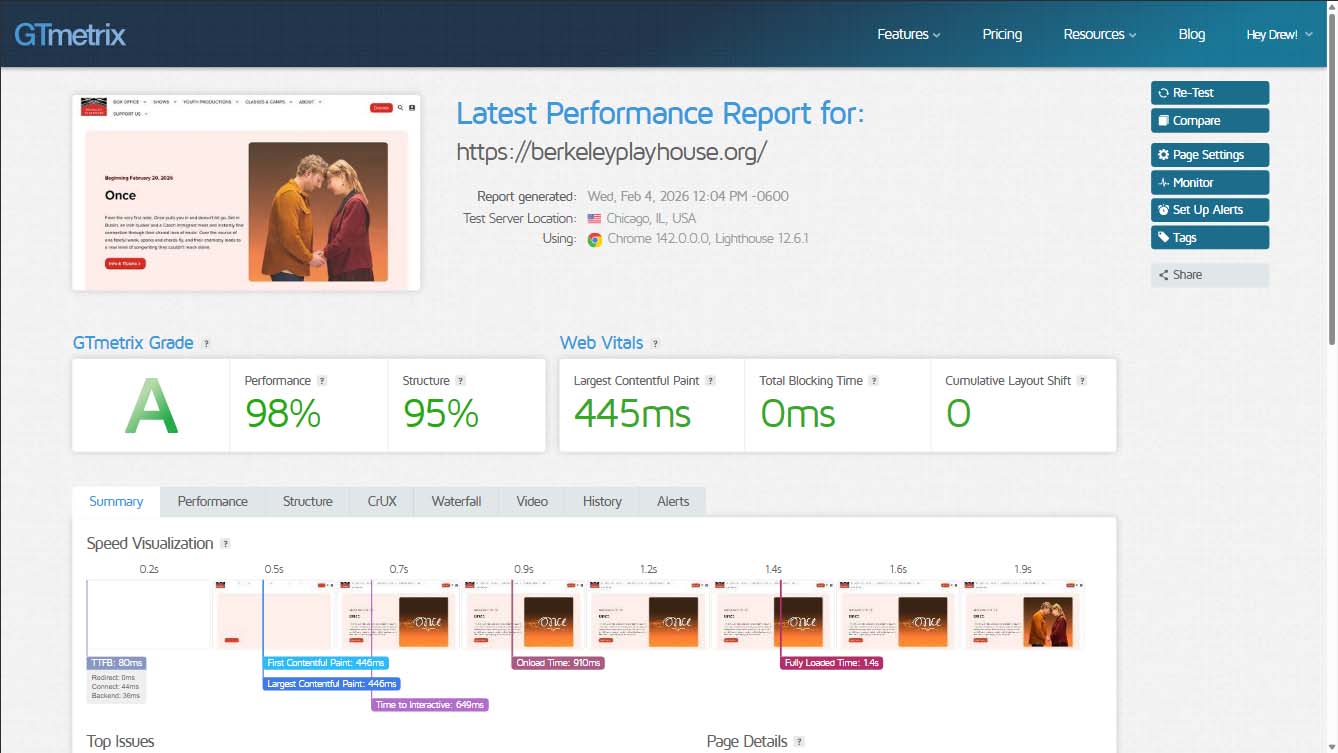Open help for Cumulative Layout Shift
1338x753 pixels.
[x=1082, y=381]
